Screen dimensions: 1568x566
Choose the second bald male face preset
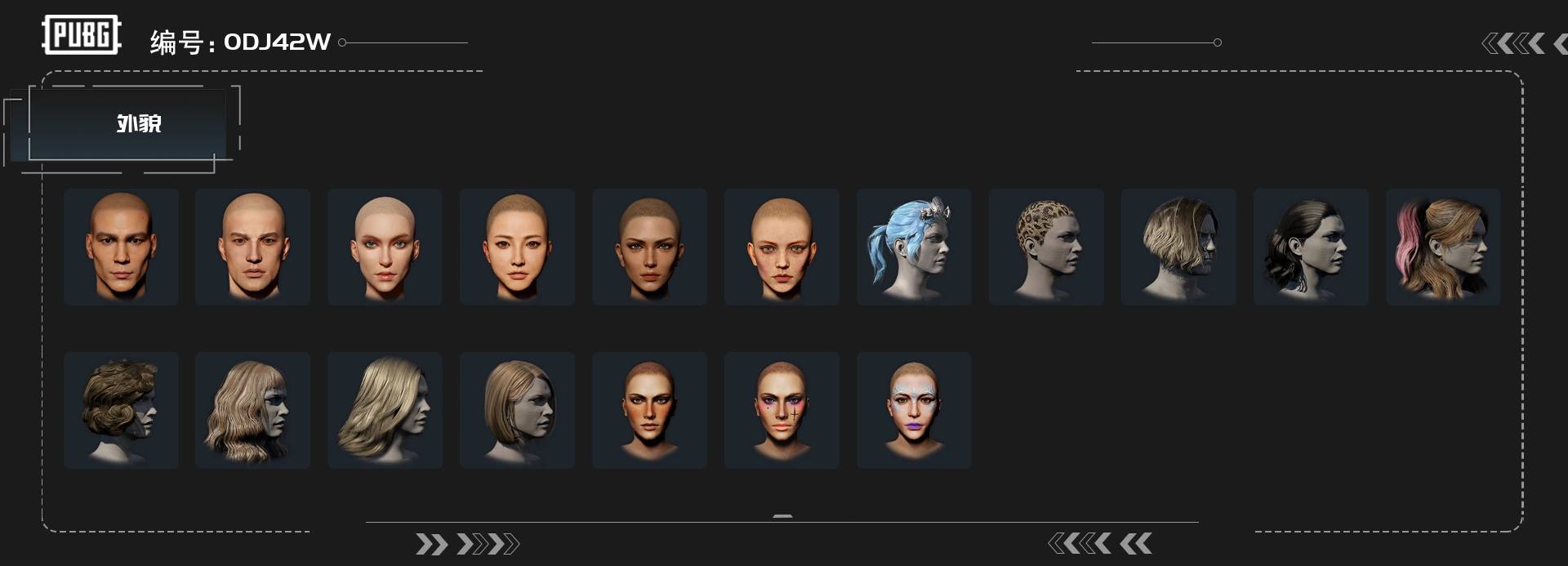pyautogui.click(x=252, y=247)
